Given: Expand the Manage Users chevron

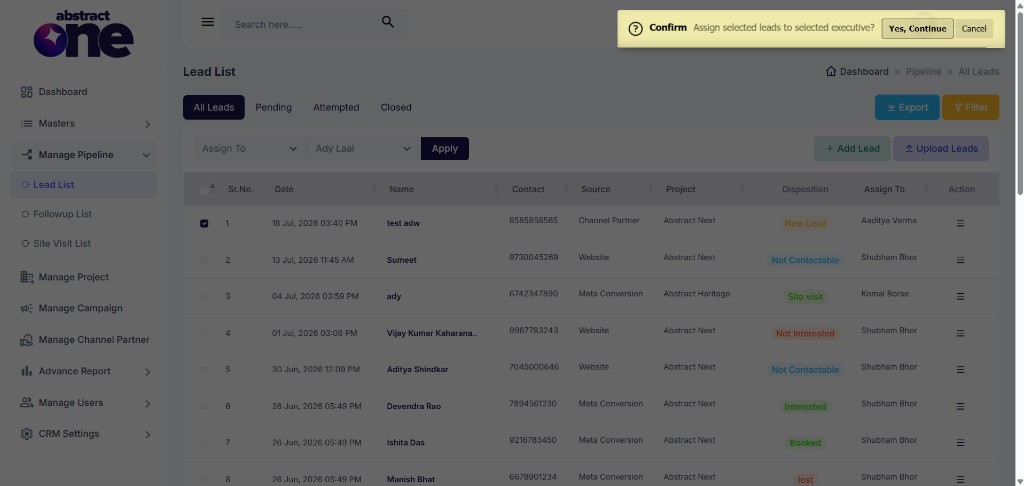Looking at the screenshot, I should click(148, 403).
